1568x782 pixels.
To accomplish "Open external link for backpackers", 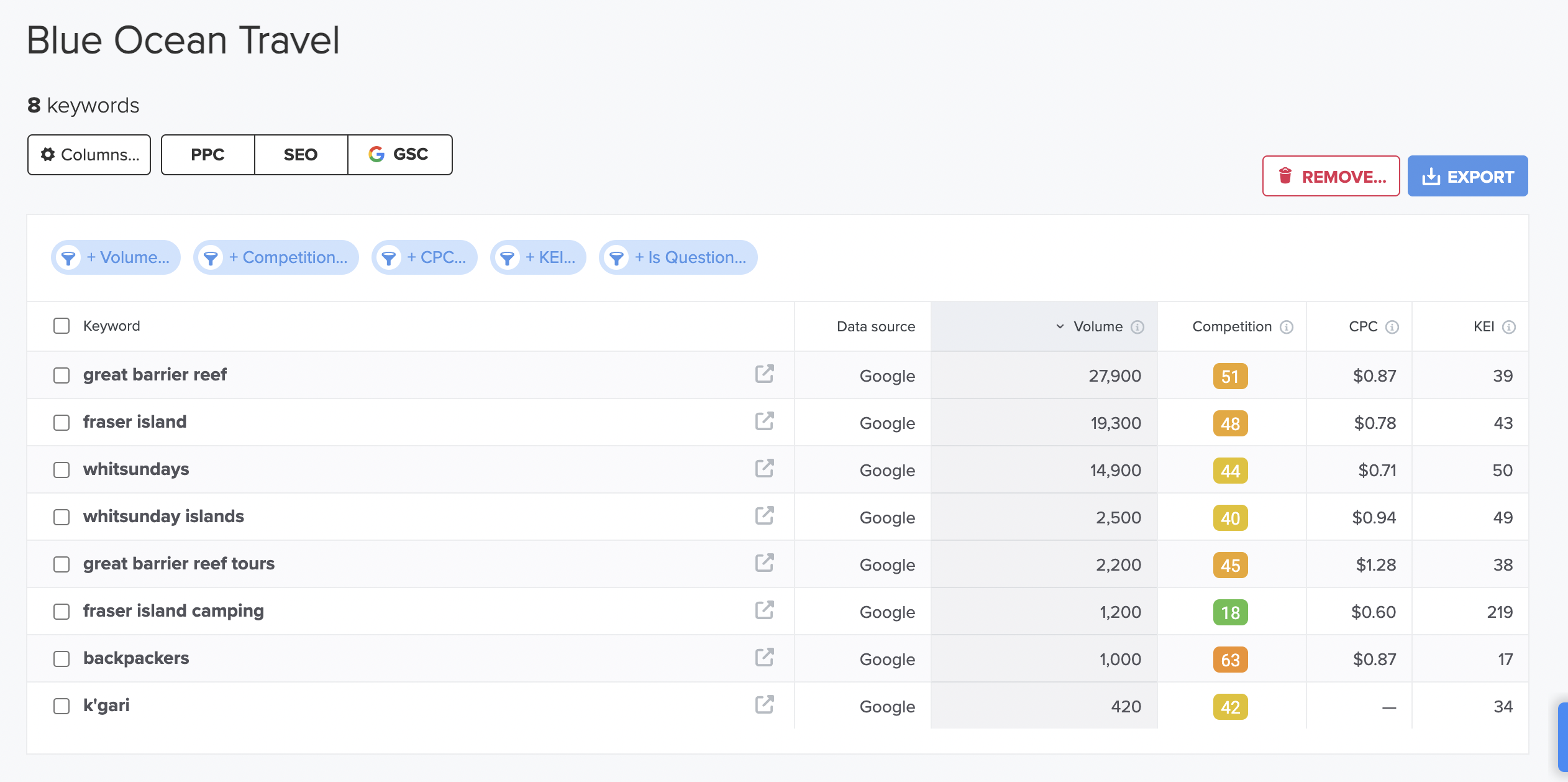I will [x=764, y=657].
